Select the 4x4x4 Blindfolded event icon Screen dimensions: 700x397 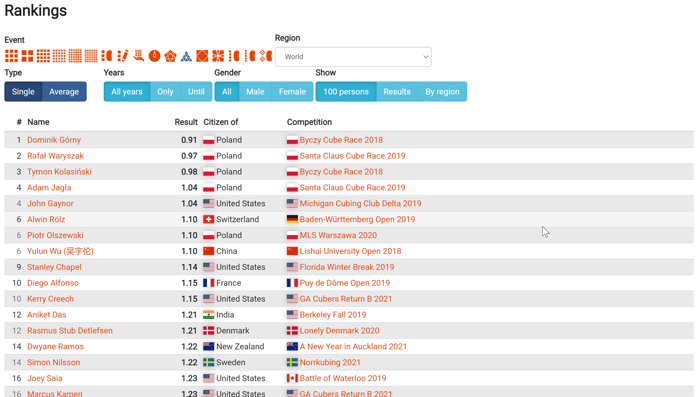pyautogui.click(x=233, y=56)
